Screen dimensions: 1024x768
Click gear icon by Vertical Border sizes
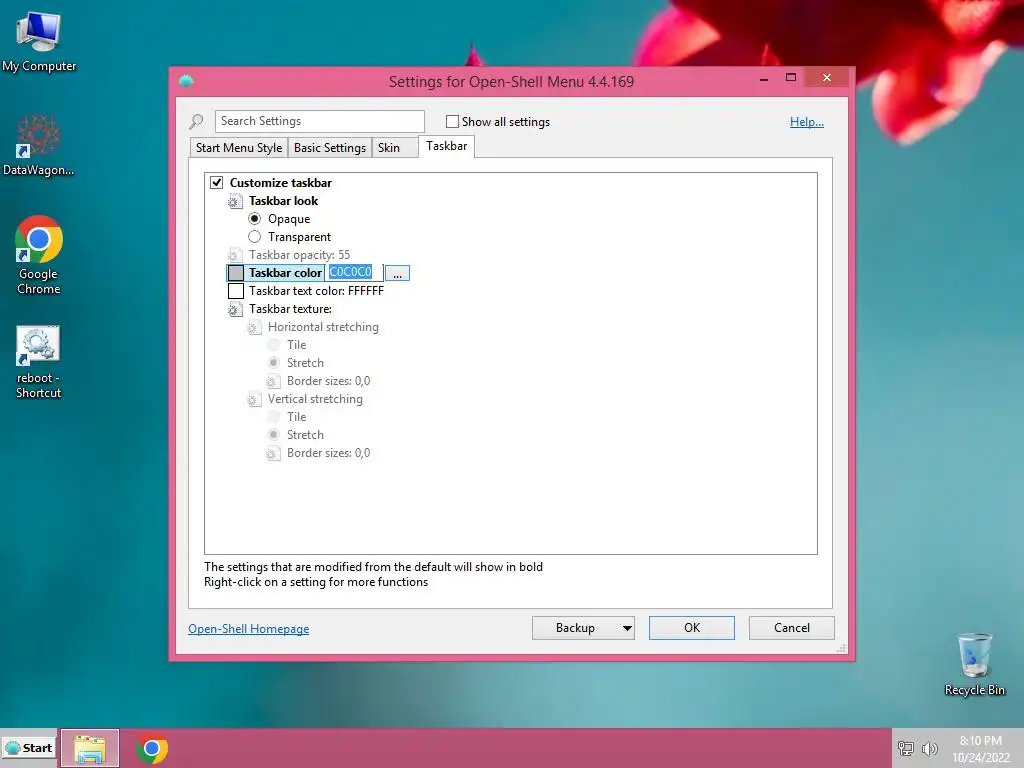point(273,453)
